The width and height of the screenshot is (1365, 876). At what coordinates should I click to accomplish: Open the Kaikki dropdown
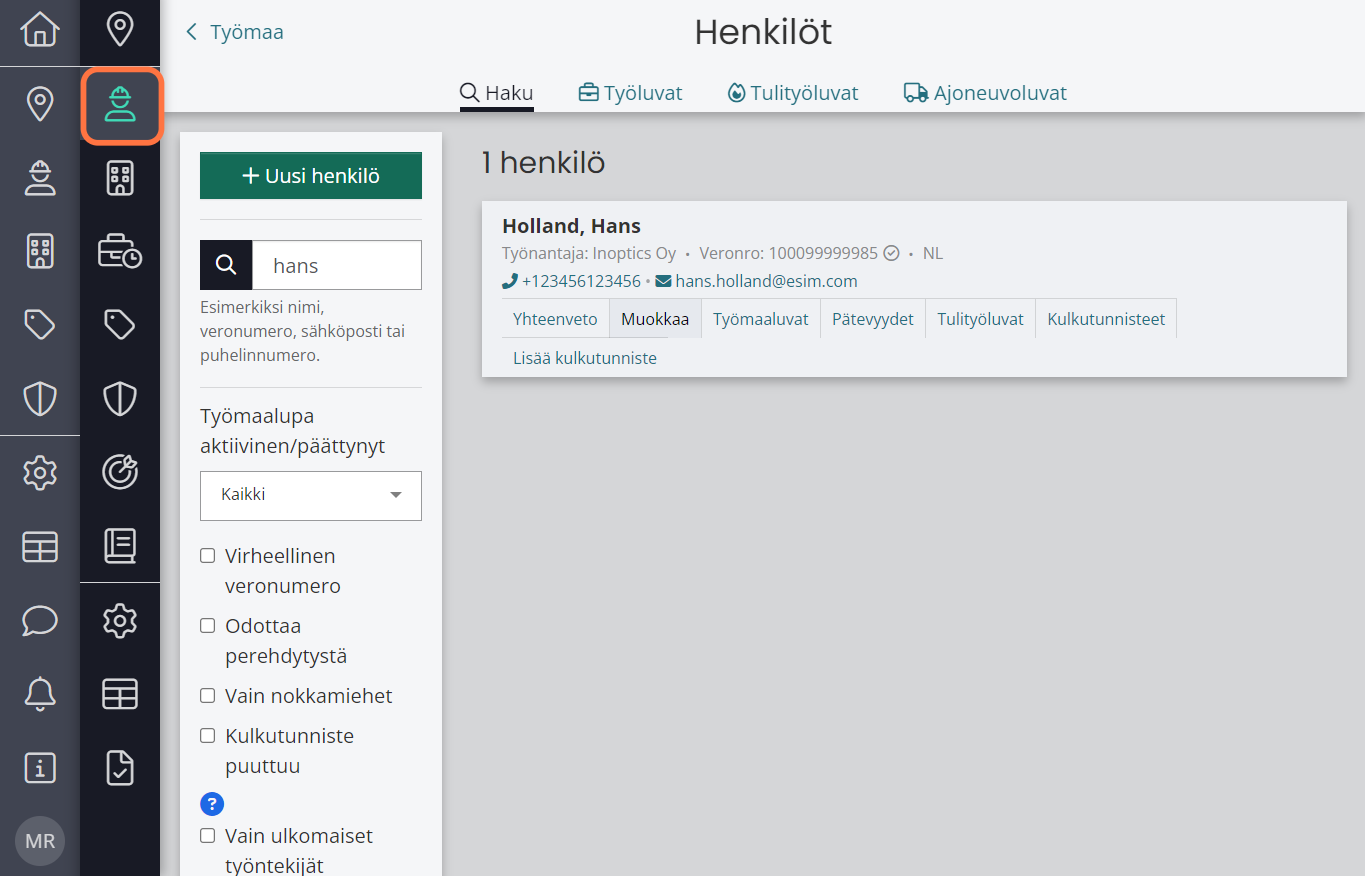tap(311, 495)
